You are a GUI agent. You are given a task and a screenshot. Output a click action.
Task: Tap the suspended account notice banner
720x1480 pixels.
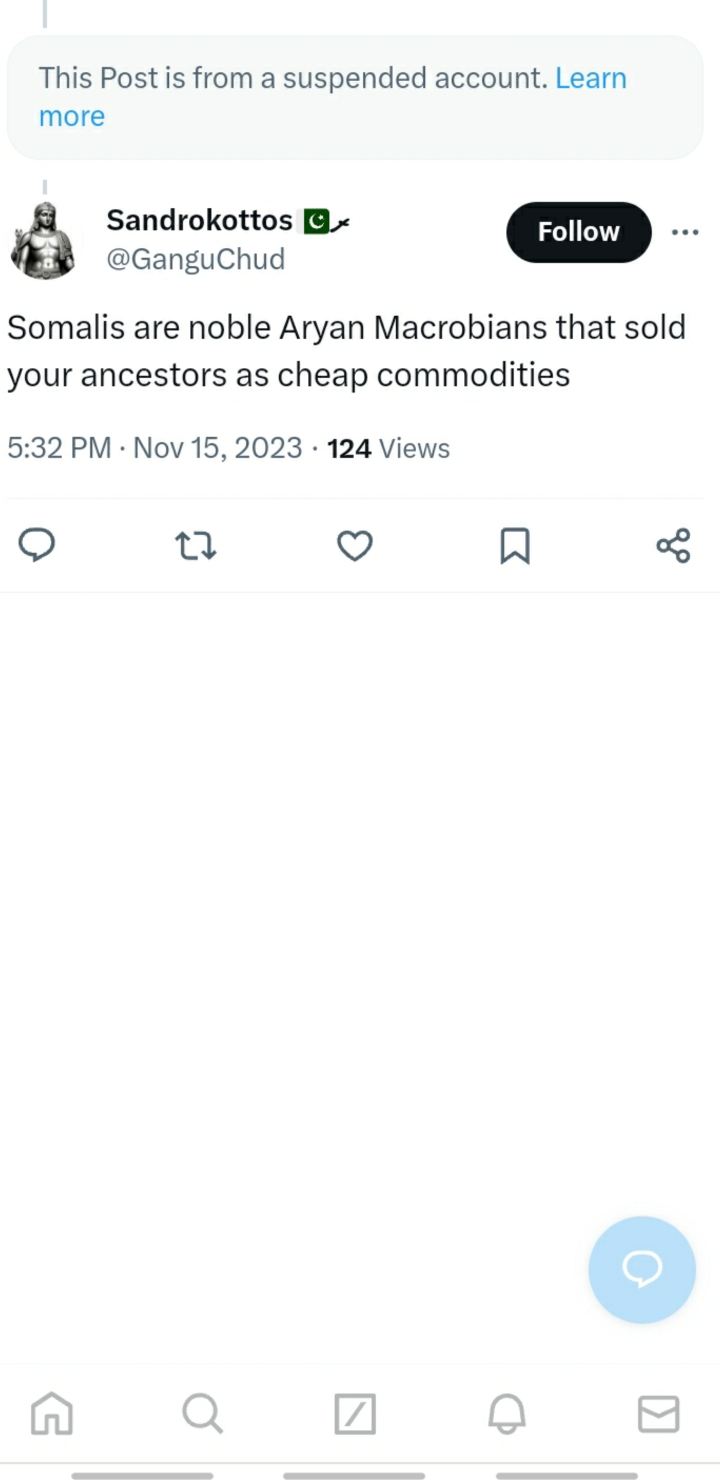pos(355,98)
